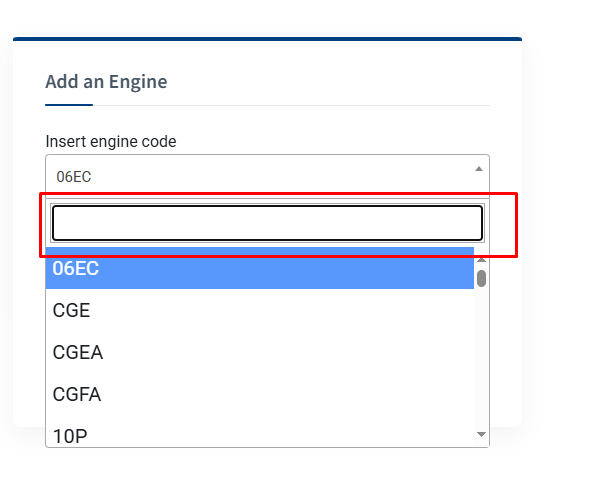
Task: Click the engine code search field
Action: [267, 223]
